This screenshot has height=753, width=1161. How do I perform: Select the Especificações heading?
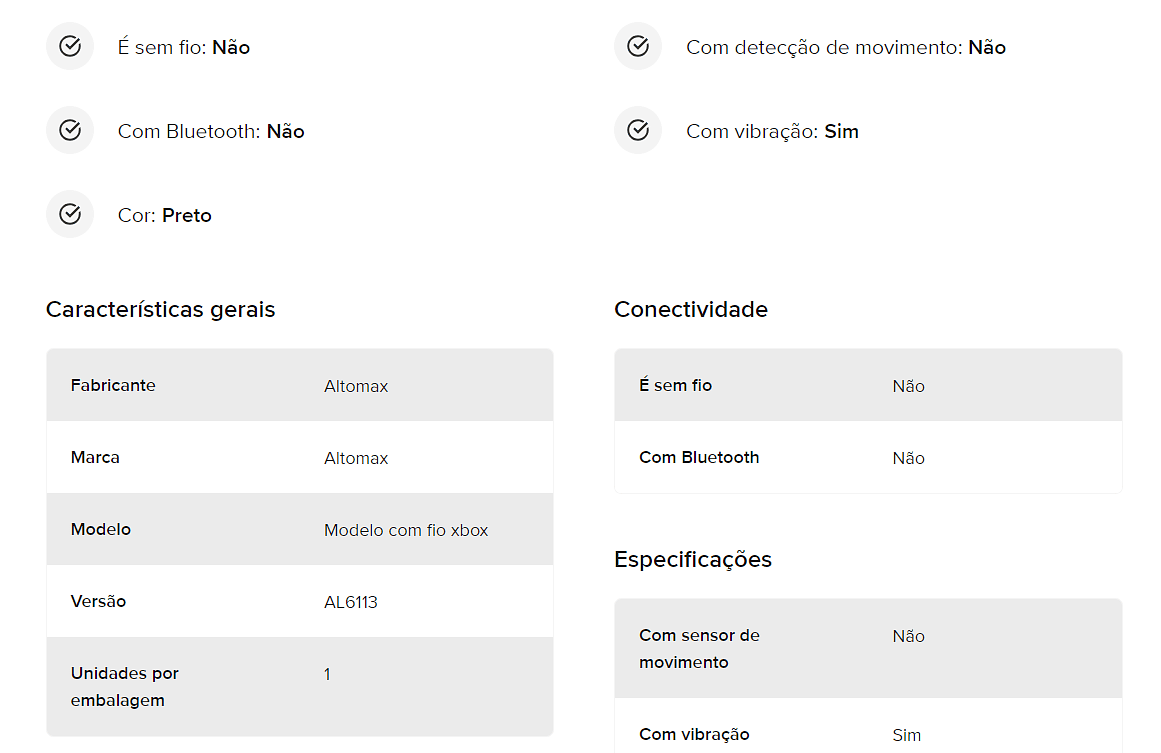[x=693, y=560]
